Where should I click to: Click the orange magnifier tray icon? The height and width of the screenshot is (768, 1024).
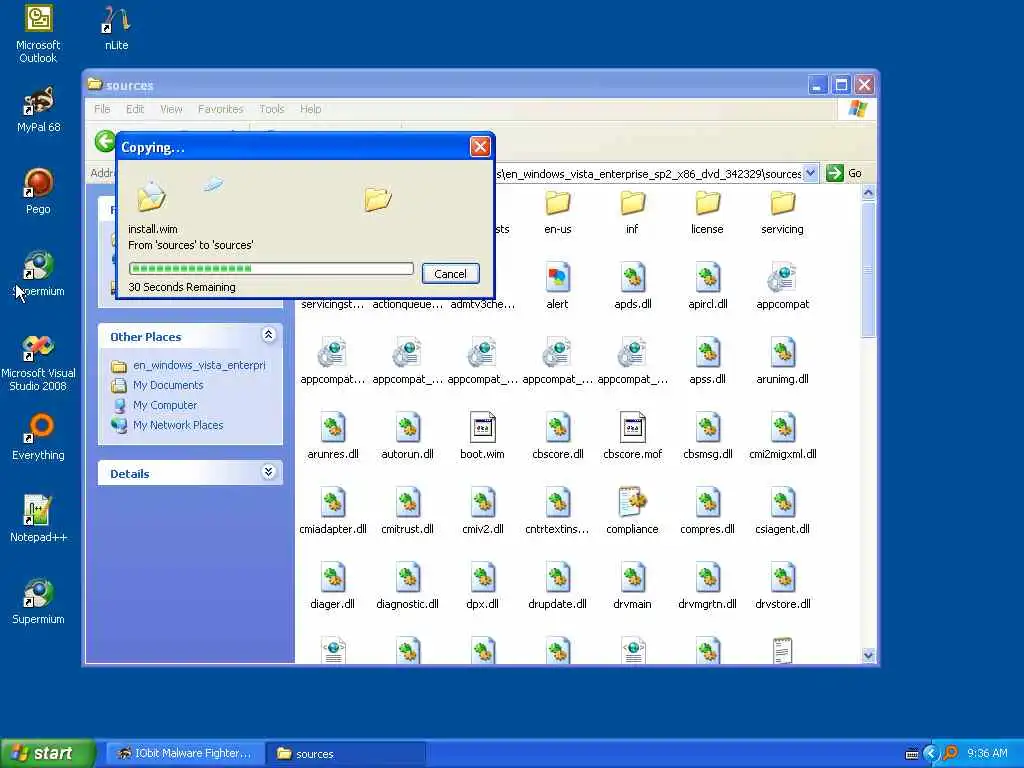951,754
